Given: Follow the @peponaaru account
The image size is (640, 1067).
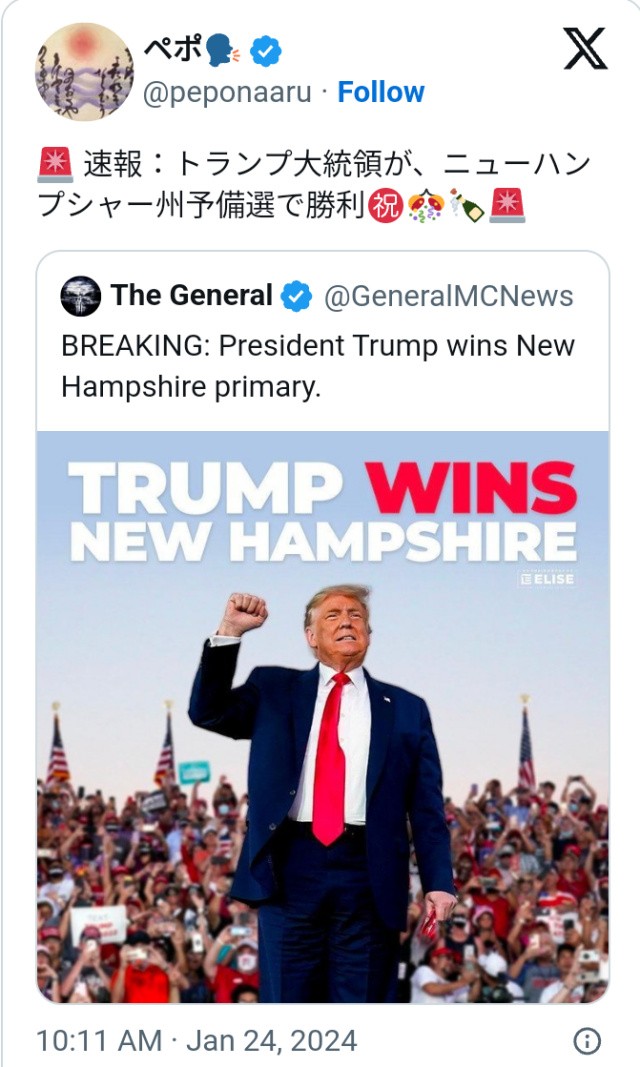Looking at the screenshot, I should click(380, 92).
